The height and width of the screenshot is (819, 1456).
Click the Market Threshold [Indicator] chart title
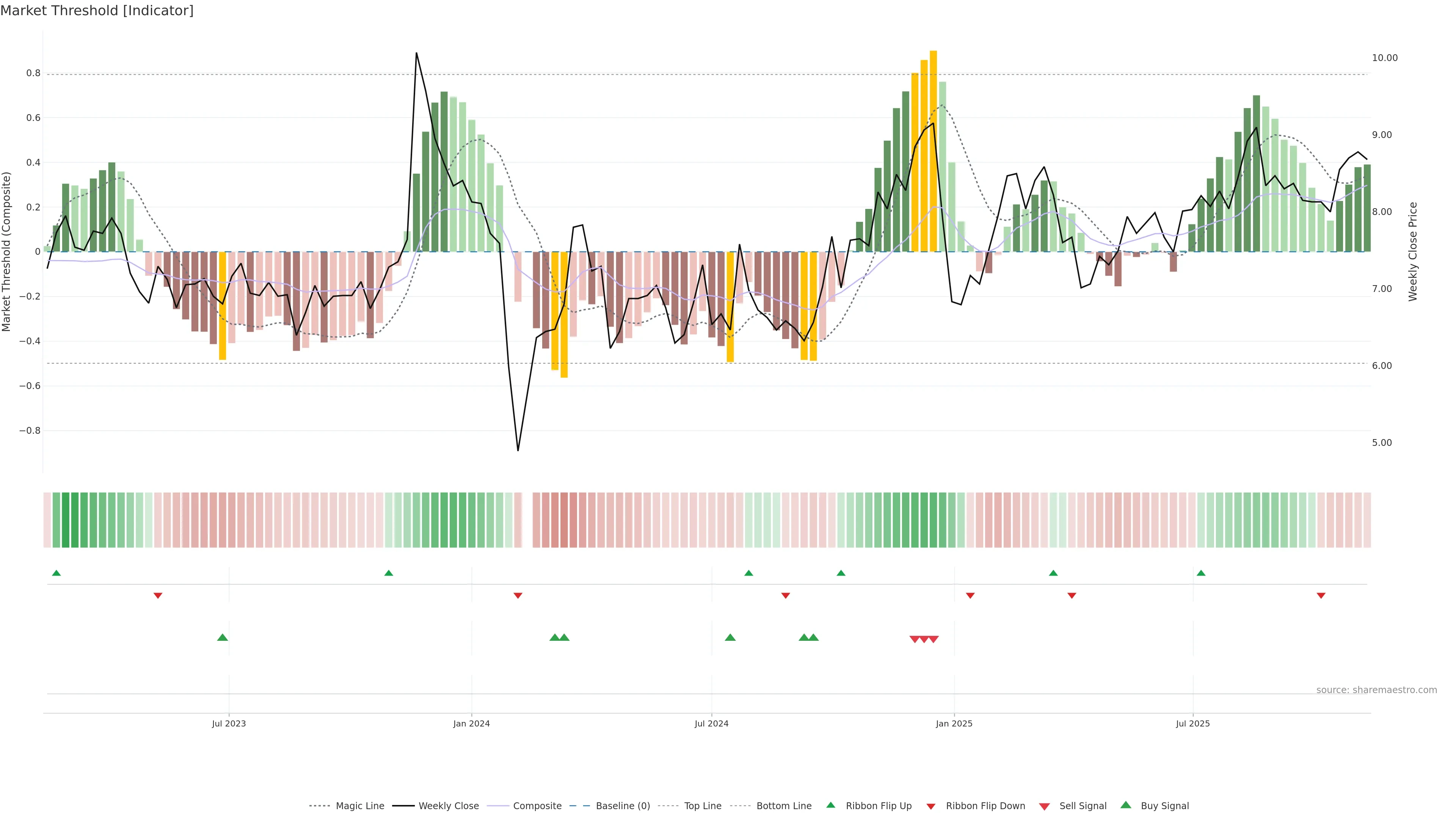(x=97, y=11)
